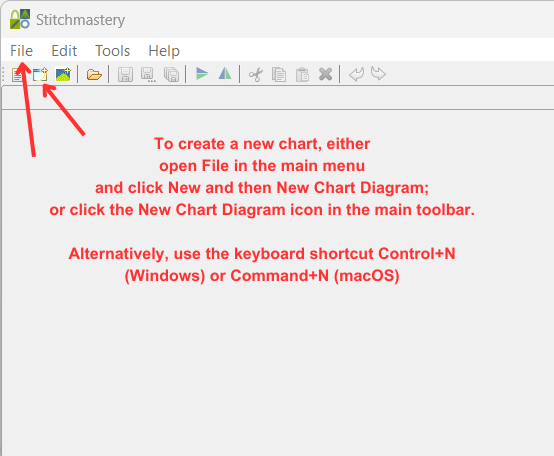This screenshot has width=554, height=456.
Task: Click the Copy pages icon
Action: [279, 75]
